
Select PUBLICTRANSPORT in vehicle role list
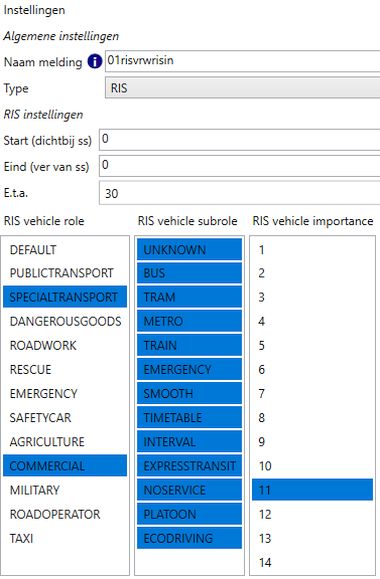tap(65, 273)
